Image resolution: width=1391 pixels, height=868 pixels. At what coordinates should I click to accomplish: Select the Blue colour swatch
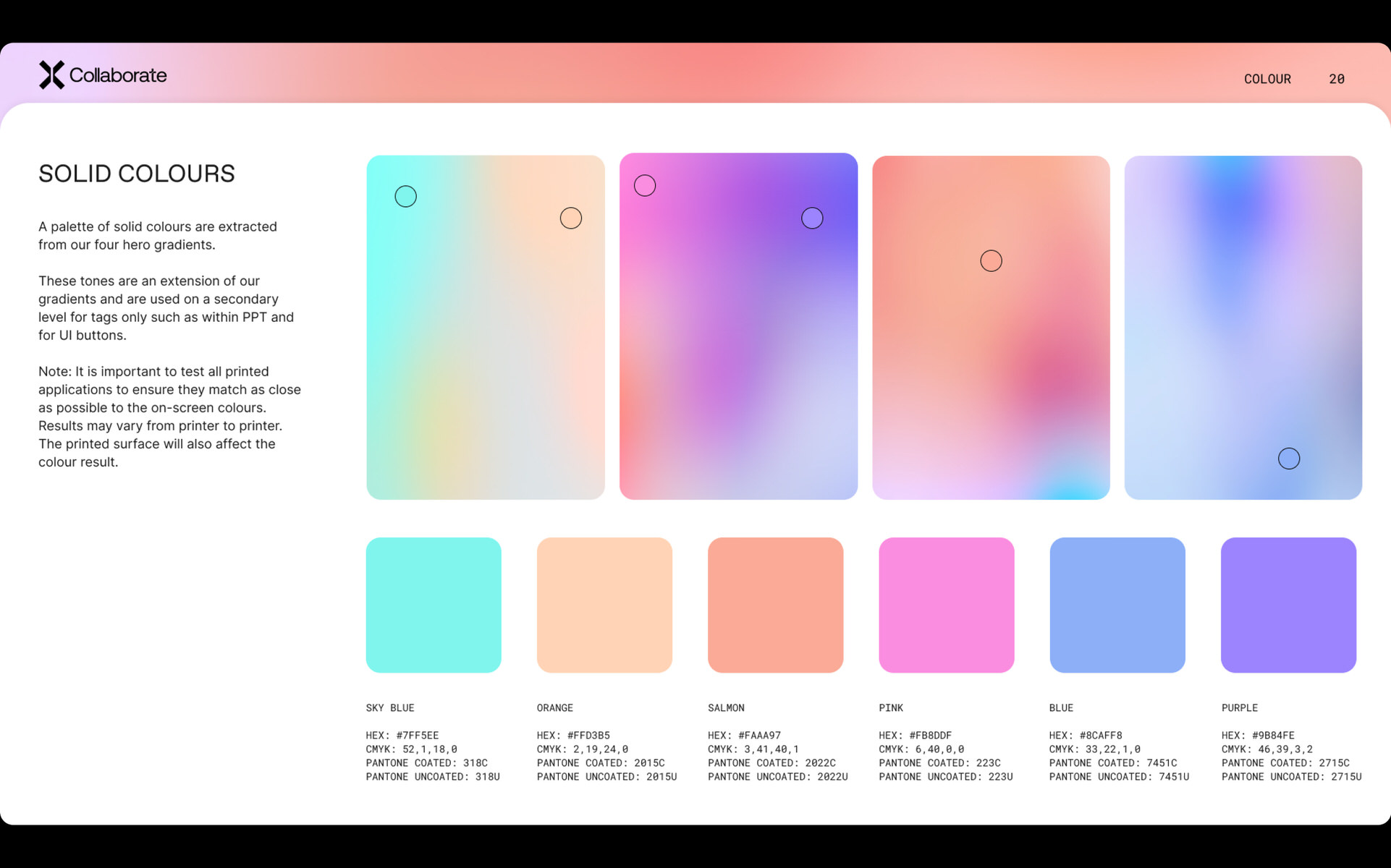click(1117, 605)
